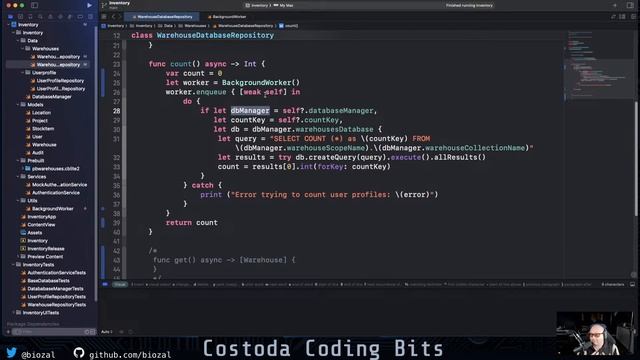Open pbwarehouses.cblite2 in Prebuilt
640x360 pixels.
click(56, 169)
